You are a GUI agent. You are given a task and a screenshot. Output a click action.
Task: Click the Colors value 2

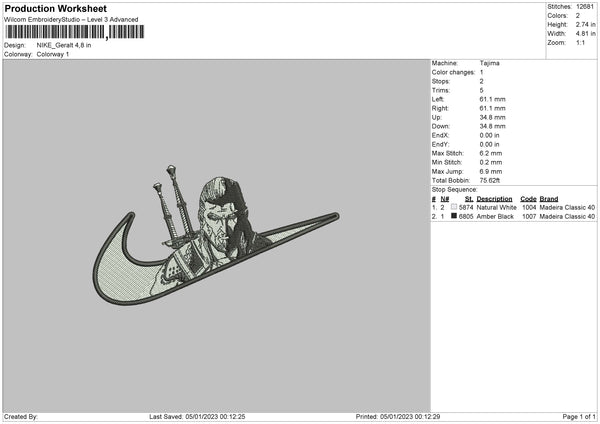click(578, 16)
